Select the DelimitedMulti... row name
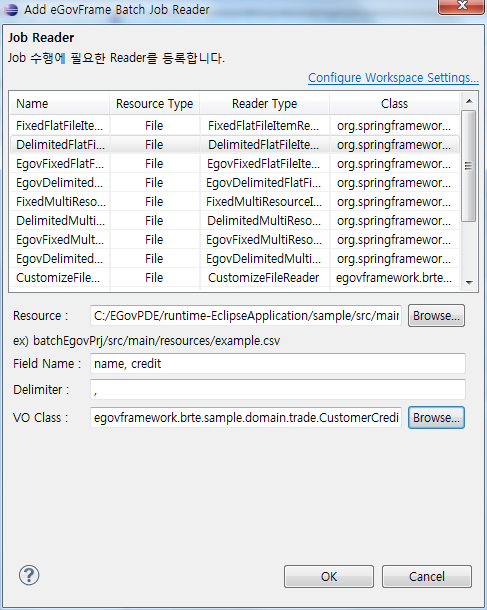Image resolution: width=487 pixels, height=610 pixels. (60, 221)
